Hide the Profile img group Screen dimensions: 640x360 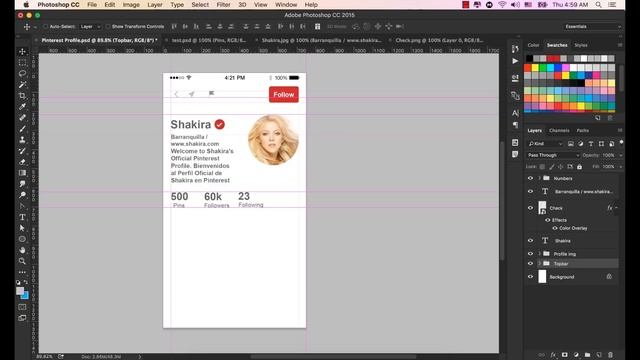(x=530, y=253)
